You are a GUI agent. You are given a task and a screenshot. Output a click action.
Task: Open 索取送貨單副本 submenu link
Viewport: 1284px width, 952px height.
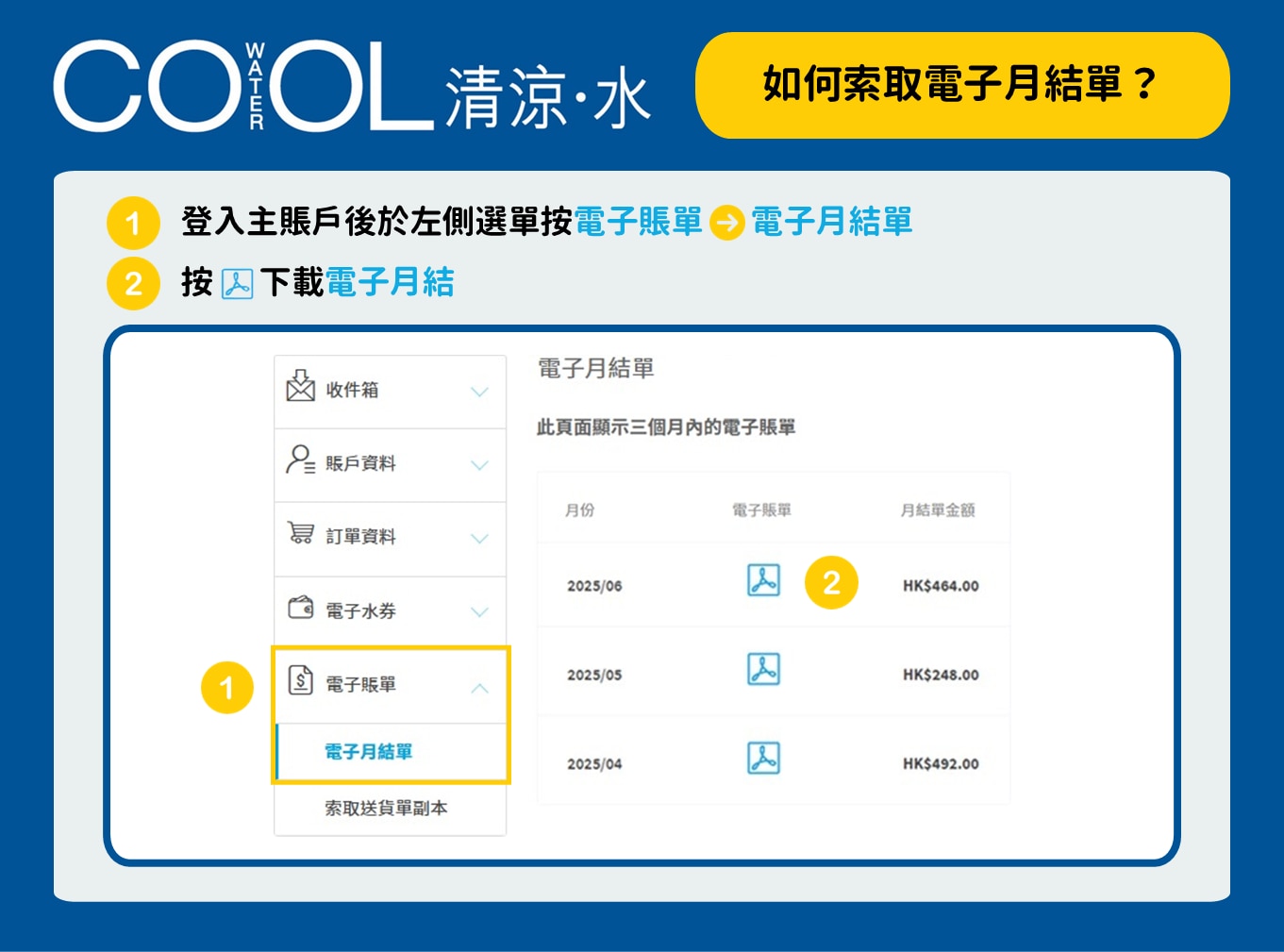(x=386, y=809)
